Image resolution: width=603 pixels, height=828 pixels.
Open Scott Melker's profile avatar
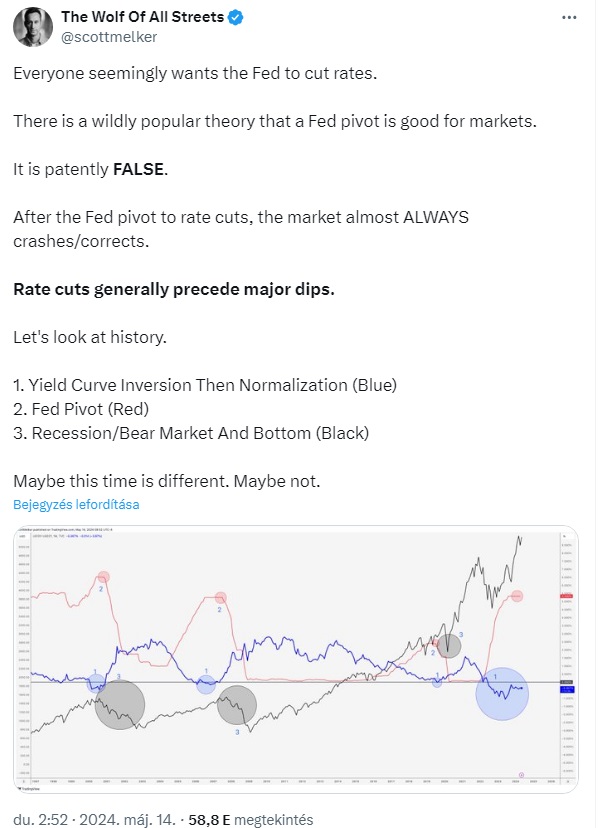click(33, 27)
